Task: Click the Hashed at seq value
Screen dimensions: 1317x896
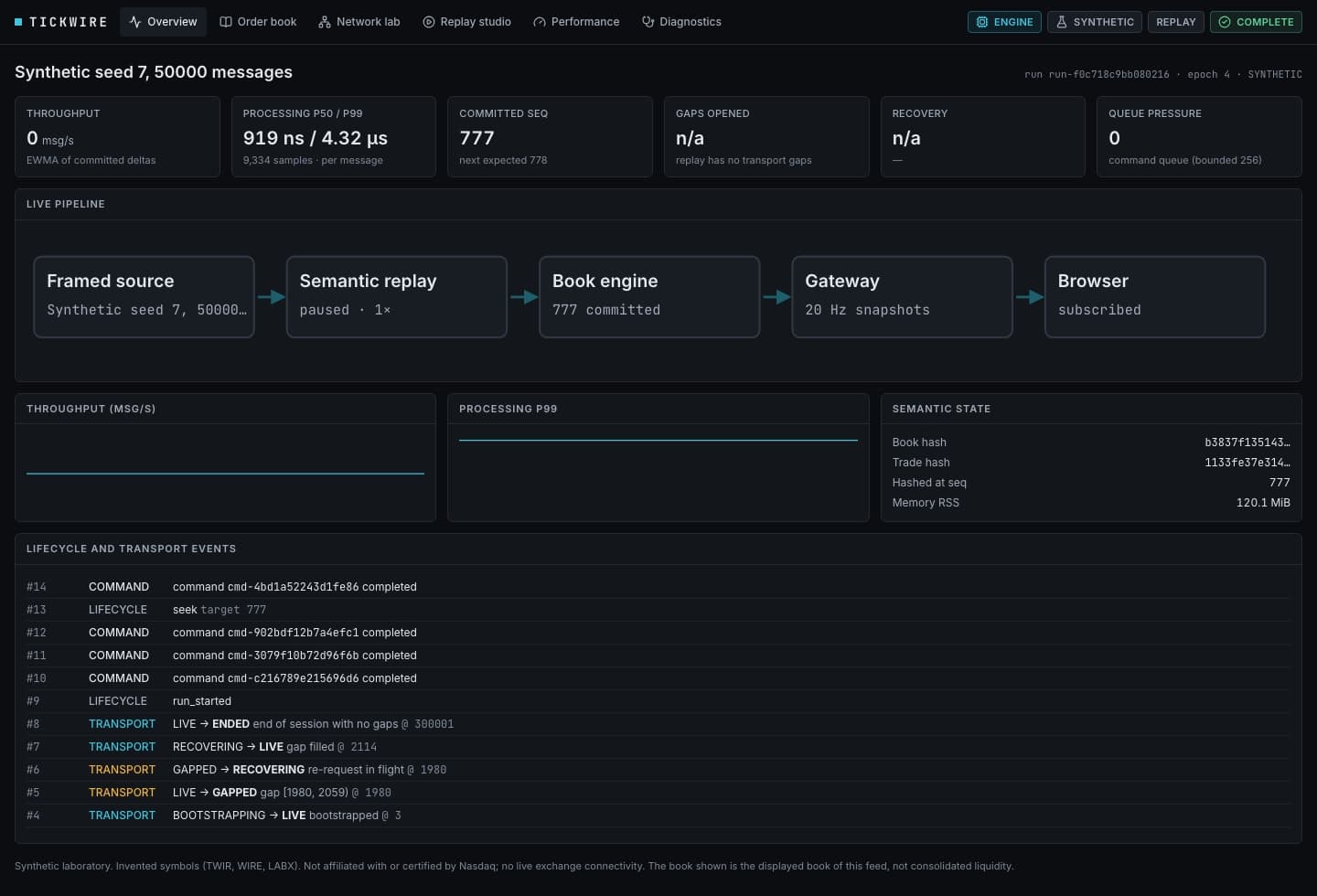Action: (x=1280, y=483)
